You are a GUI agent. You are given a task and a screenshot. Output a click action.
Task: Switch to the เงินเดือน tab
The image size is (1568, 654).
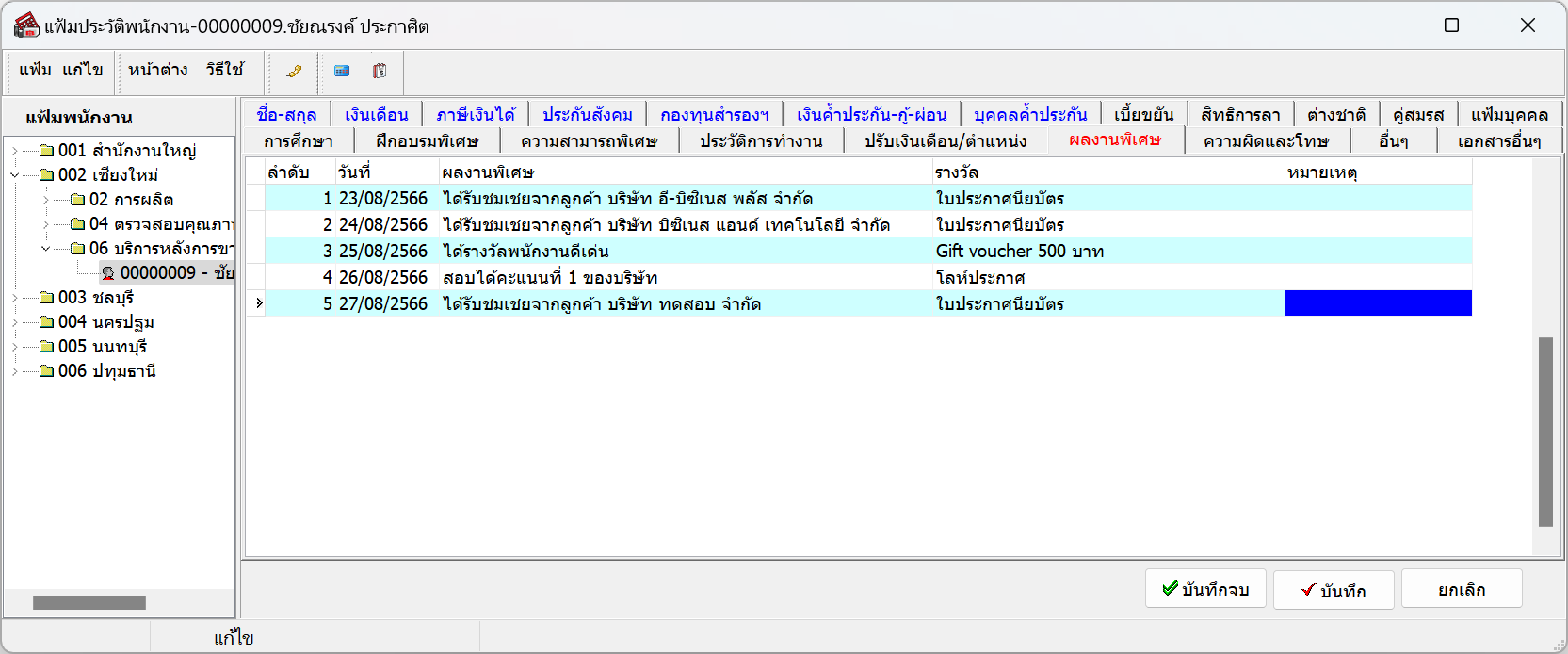coord(377,114)
